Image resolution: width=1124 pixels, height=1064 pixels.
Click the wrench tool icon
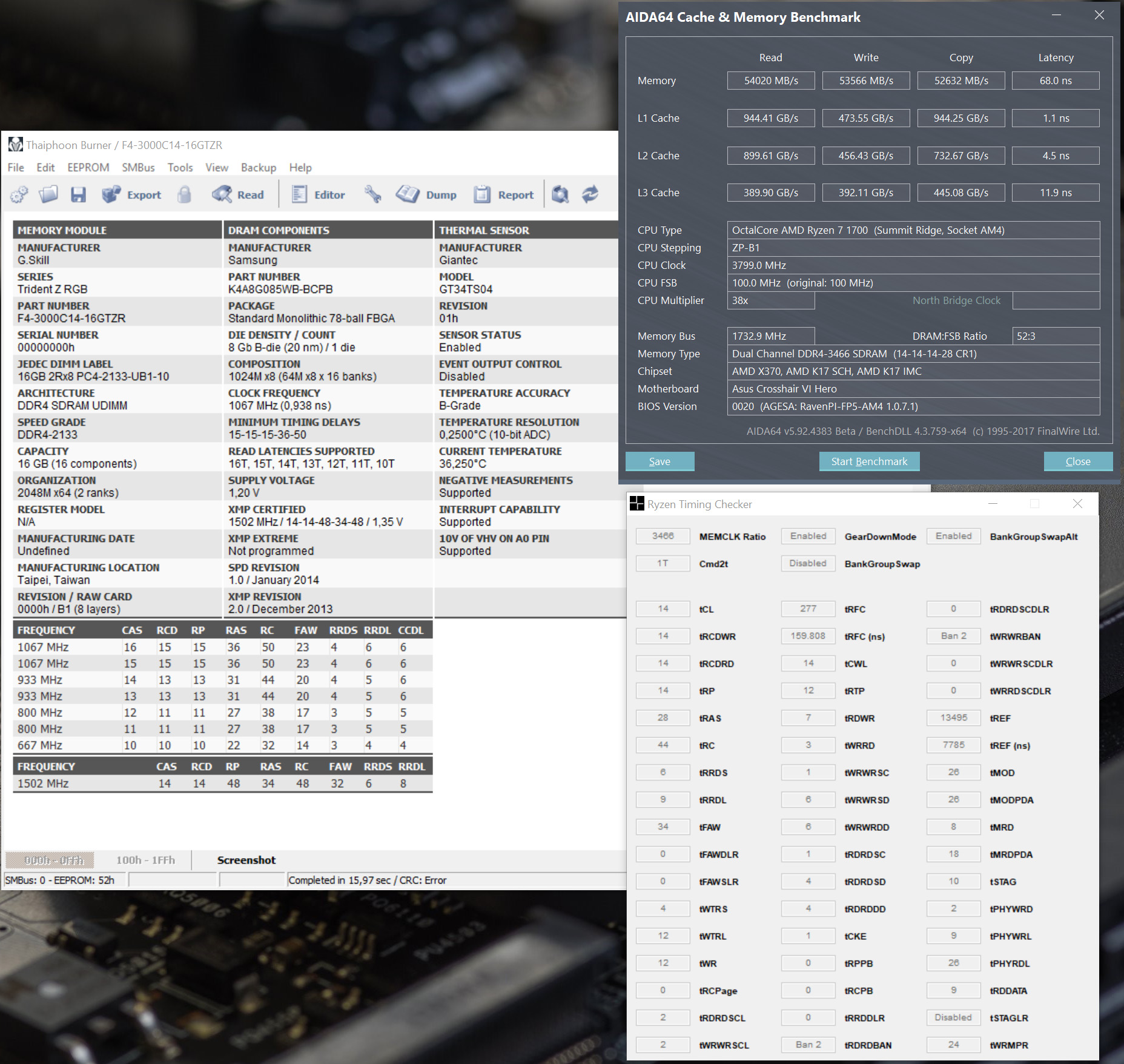[x=372, y=194]
